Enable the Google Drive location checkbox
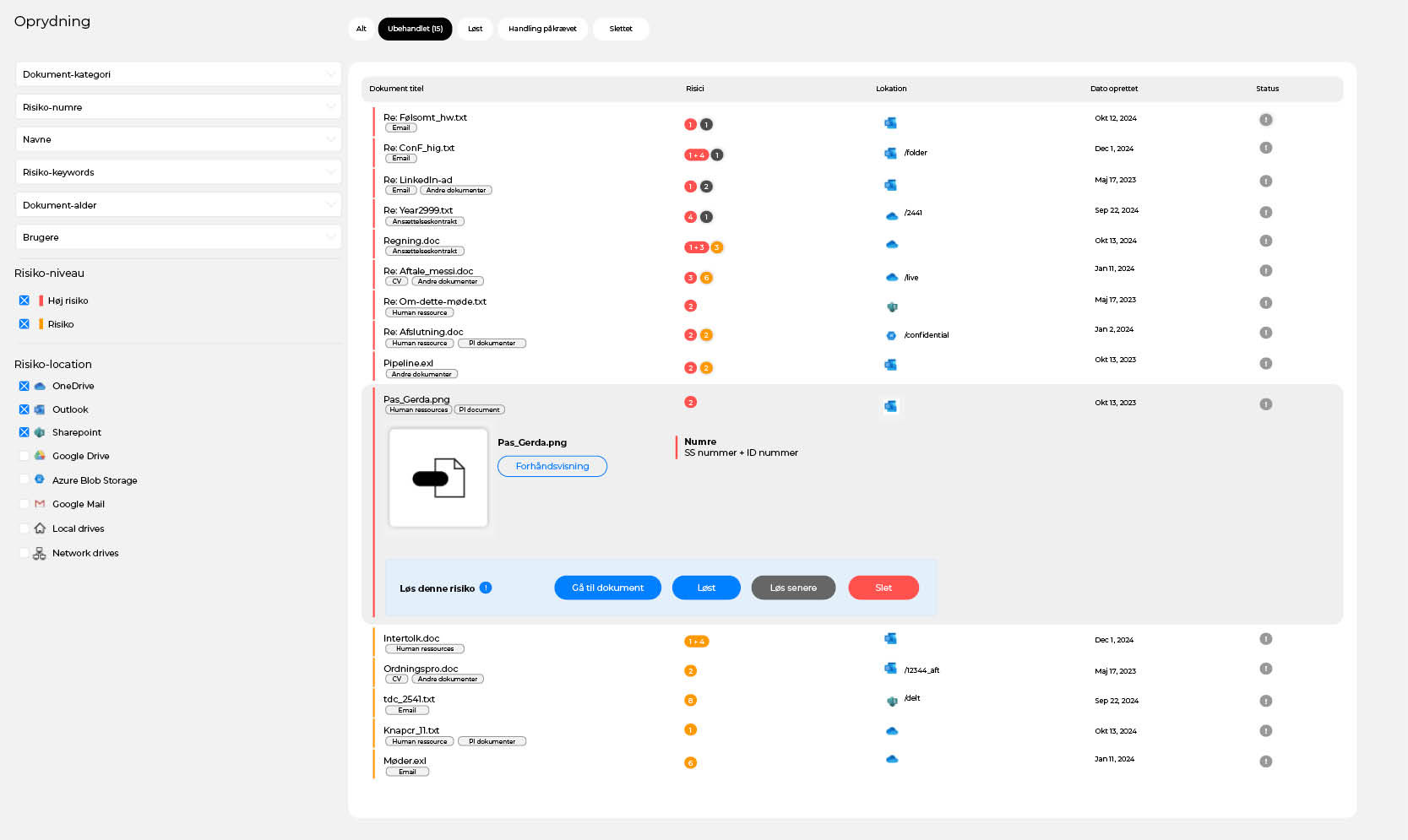The image size is (1408, 840). click(x=24, y=456)
